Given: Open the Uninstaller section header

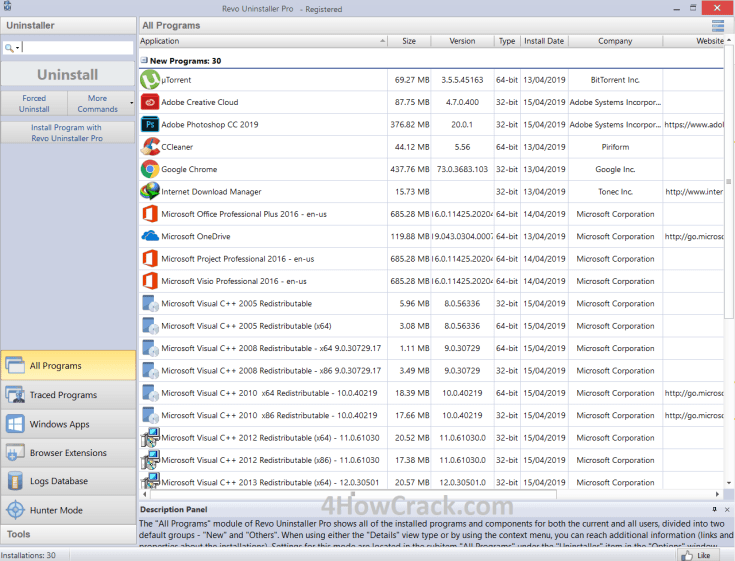Looking at the screenshot, I should pyautogui.click(x=68, y=26).
